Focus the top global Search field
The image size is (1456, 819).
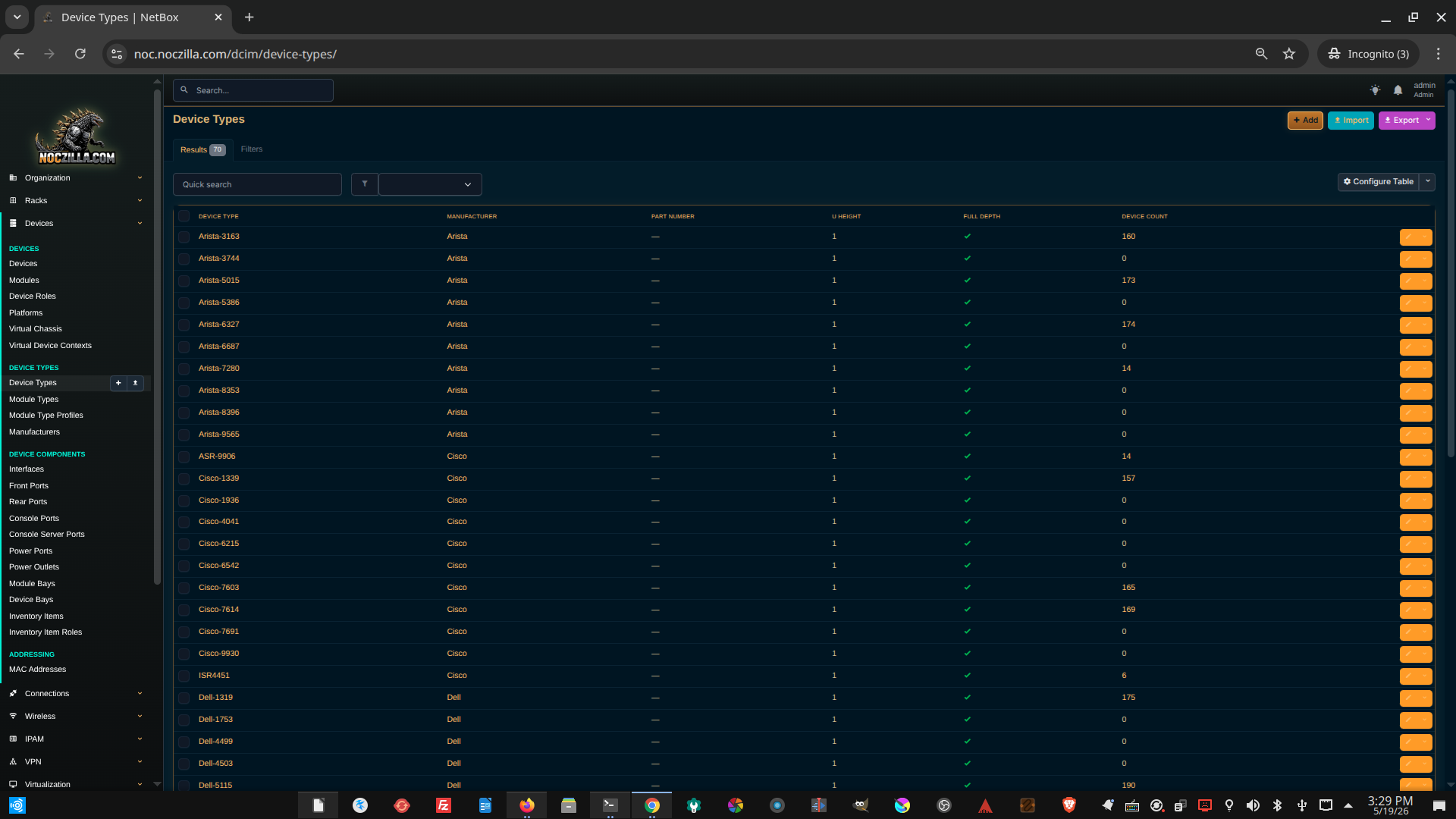pos(253,90)
